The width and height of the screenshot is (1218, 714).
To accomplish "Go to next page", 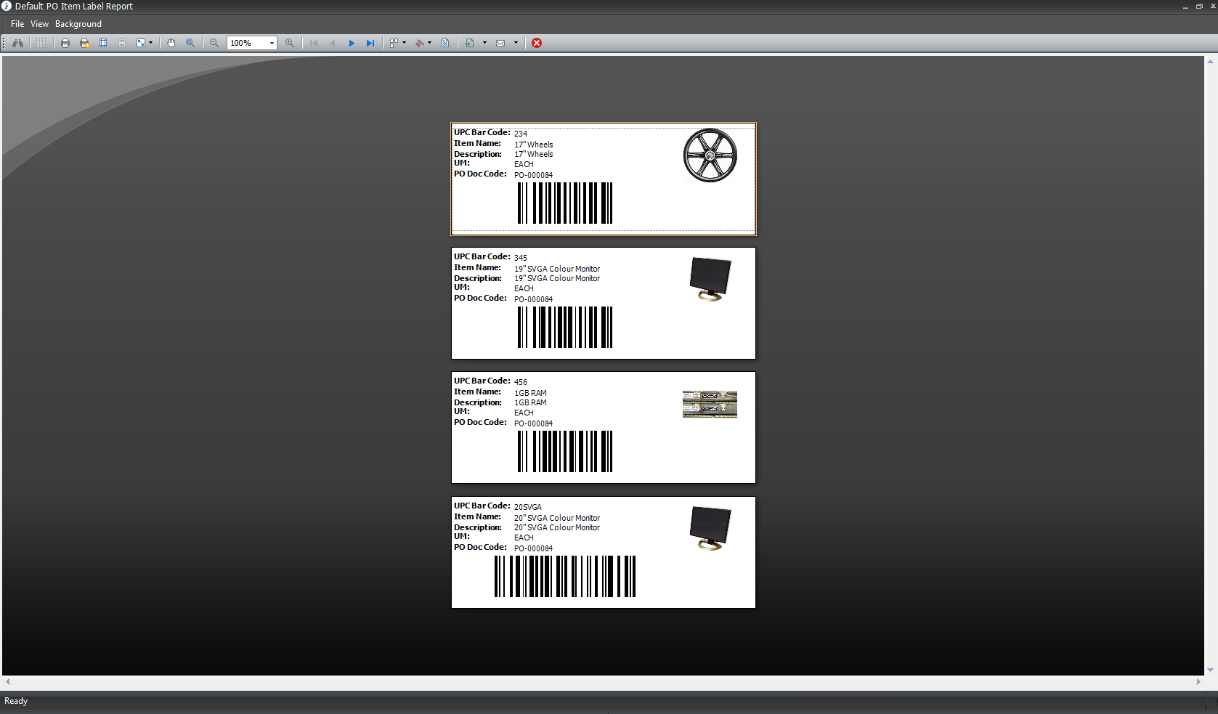I will click(x=351, y=43).
